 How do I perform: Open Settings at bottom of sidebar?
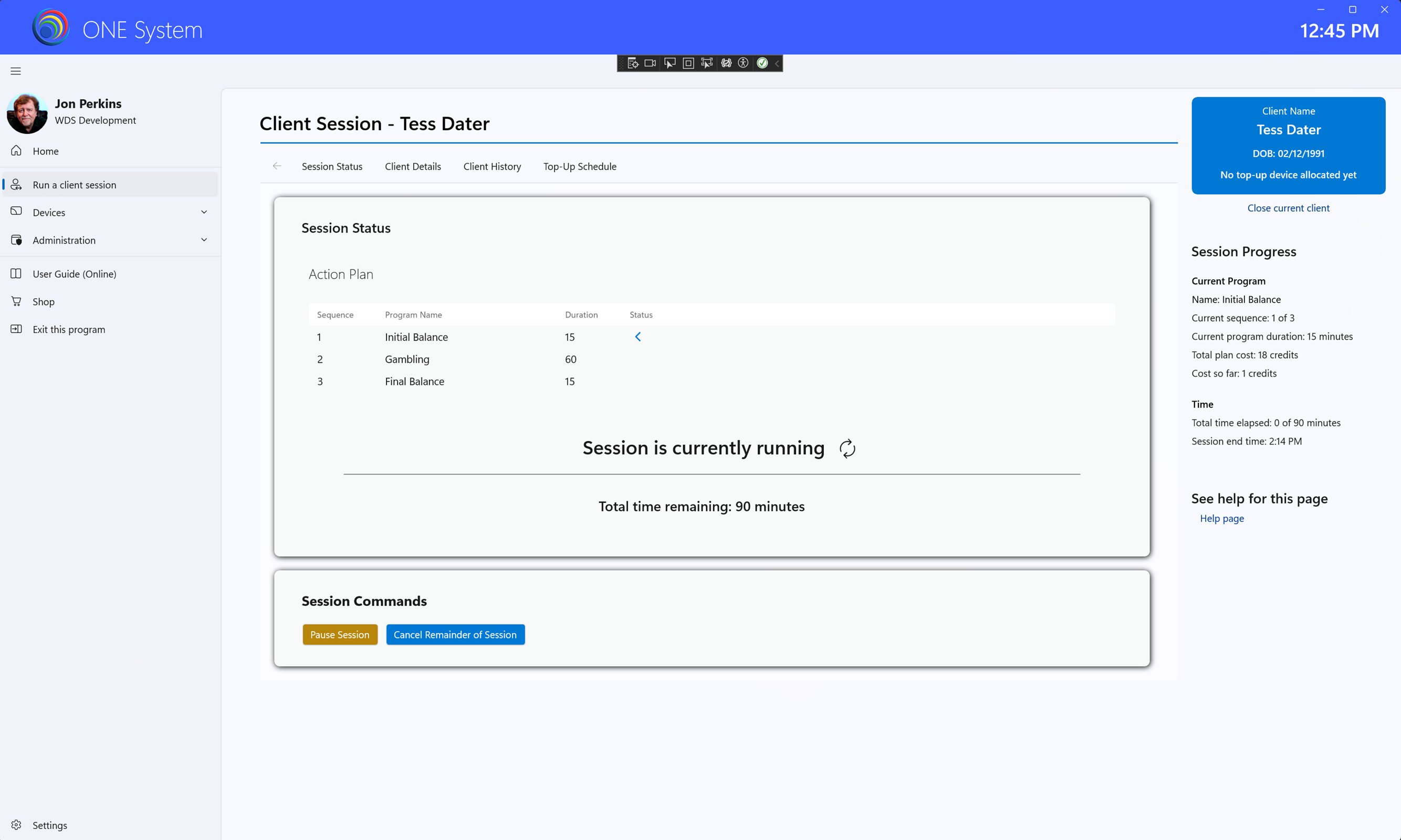pos(49,825)
